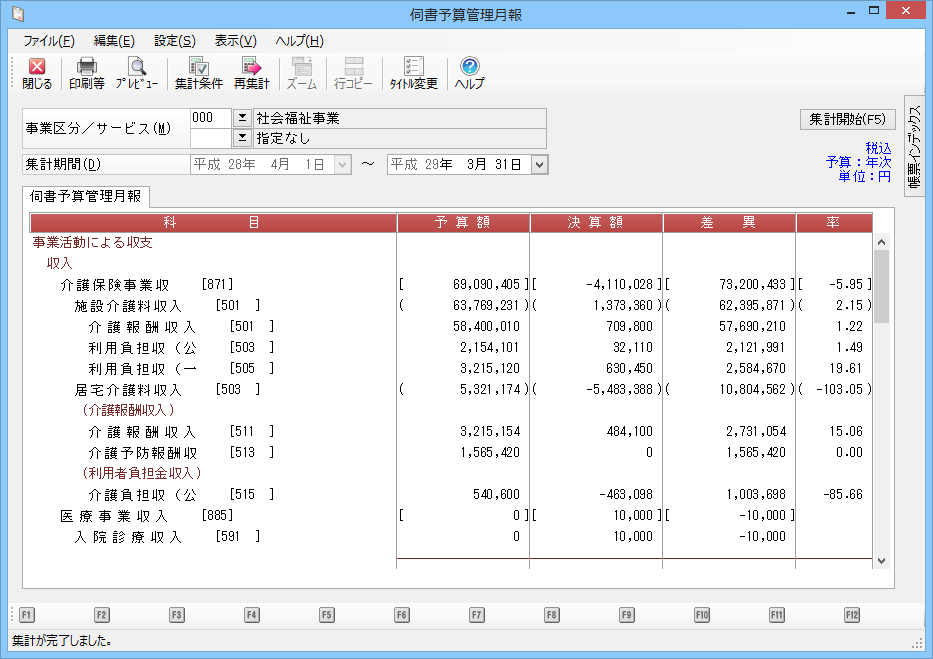Click the 閉じる (close) toolbar icon
Viewport: 933px width, 659px height.
click(37, 73)
